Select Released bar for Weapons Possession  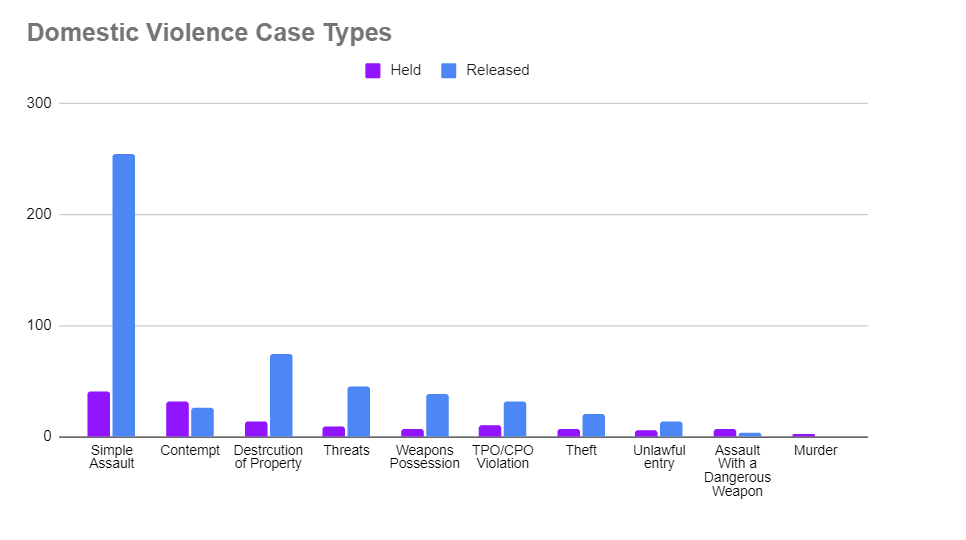pos(437,415)
